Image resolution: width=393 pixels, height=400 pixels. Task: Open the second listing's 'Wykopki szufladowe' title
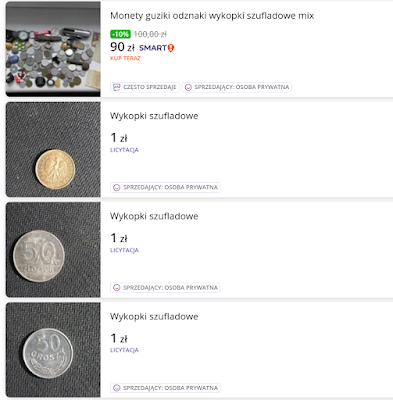pyautogui.click(x=154, y=116)
